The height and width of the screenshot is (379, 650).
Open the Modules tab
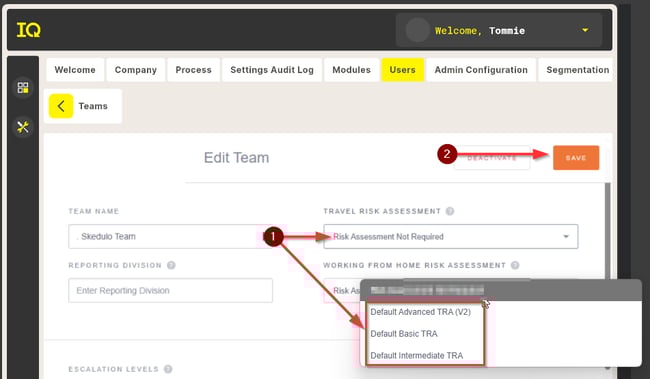pyautogui.click(x=352, y=70)
